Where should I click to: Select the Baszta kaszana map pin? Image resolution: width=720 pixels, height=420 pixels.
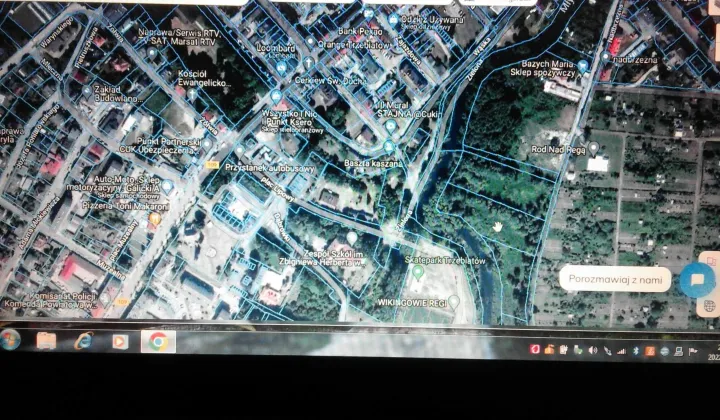tap(389, 147)
